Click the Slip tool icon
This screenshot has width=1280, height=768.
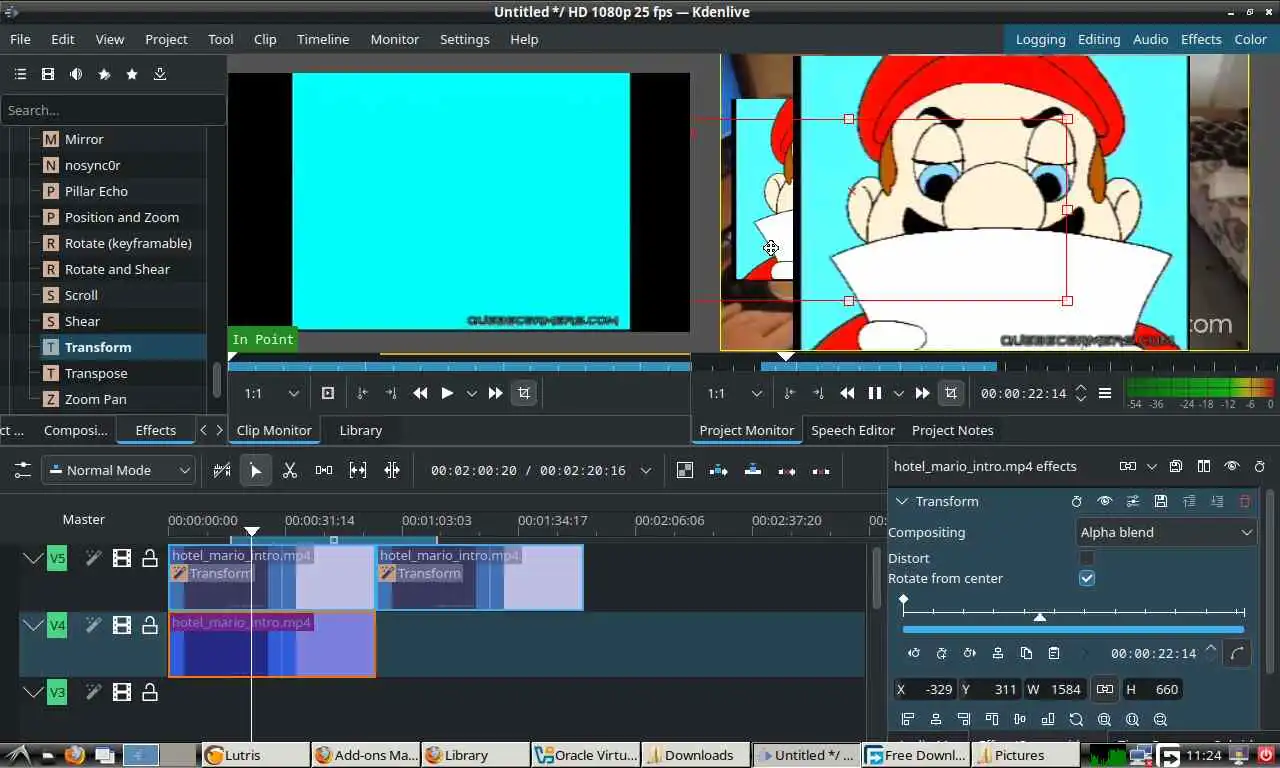click(358, 470)
